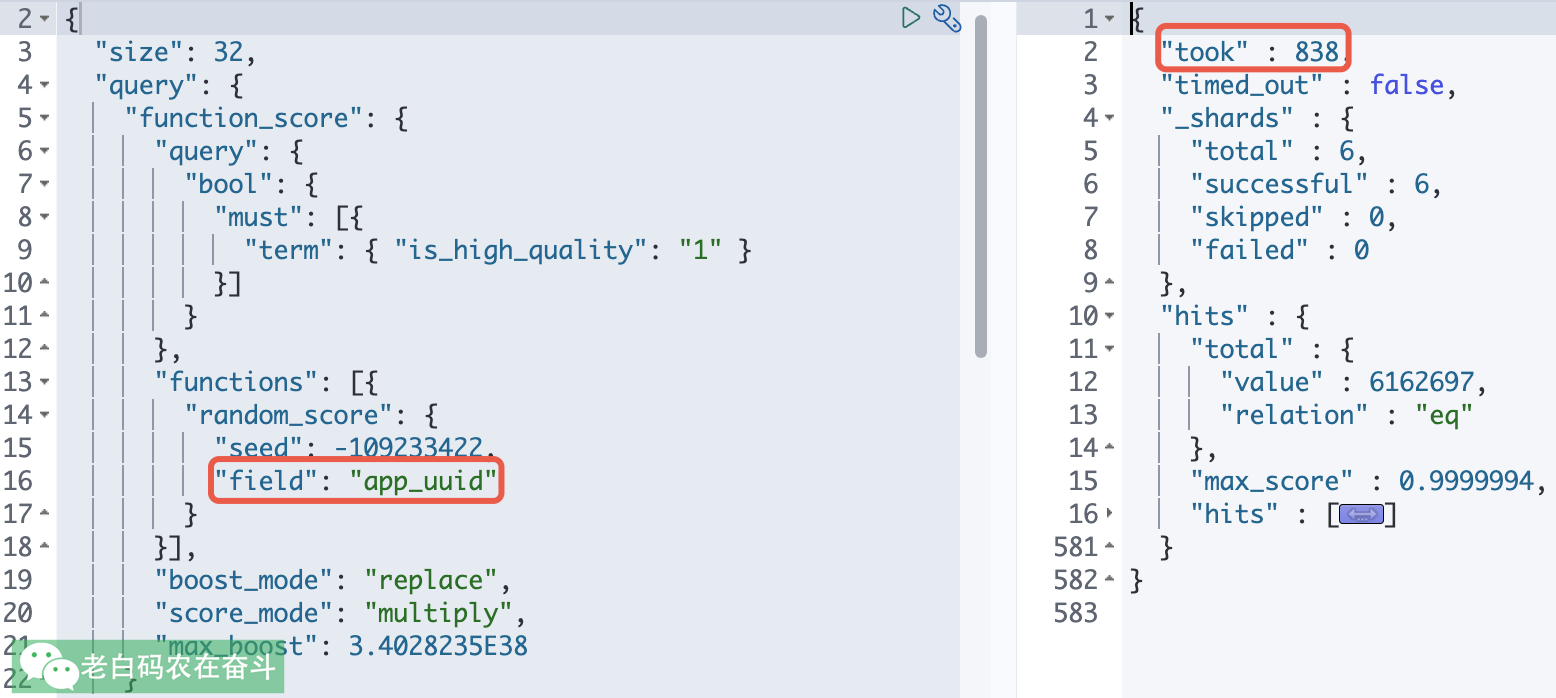Click the "replace" boost_mode value

[x=431, y=580]
